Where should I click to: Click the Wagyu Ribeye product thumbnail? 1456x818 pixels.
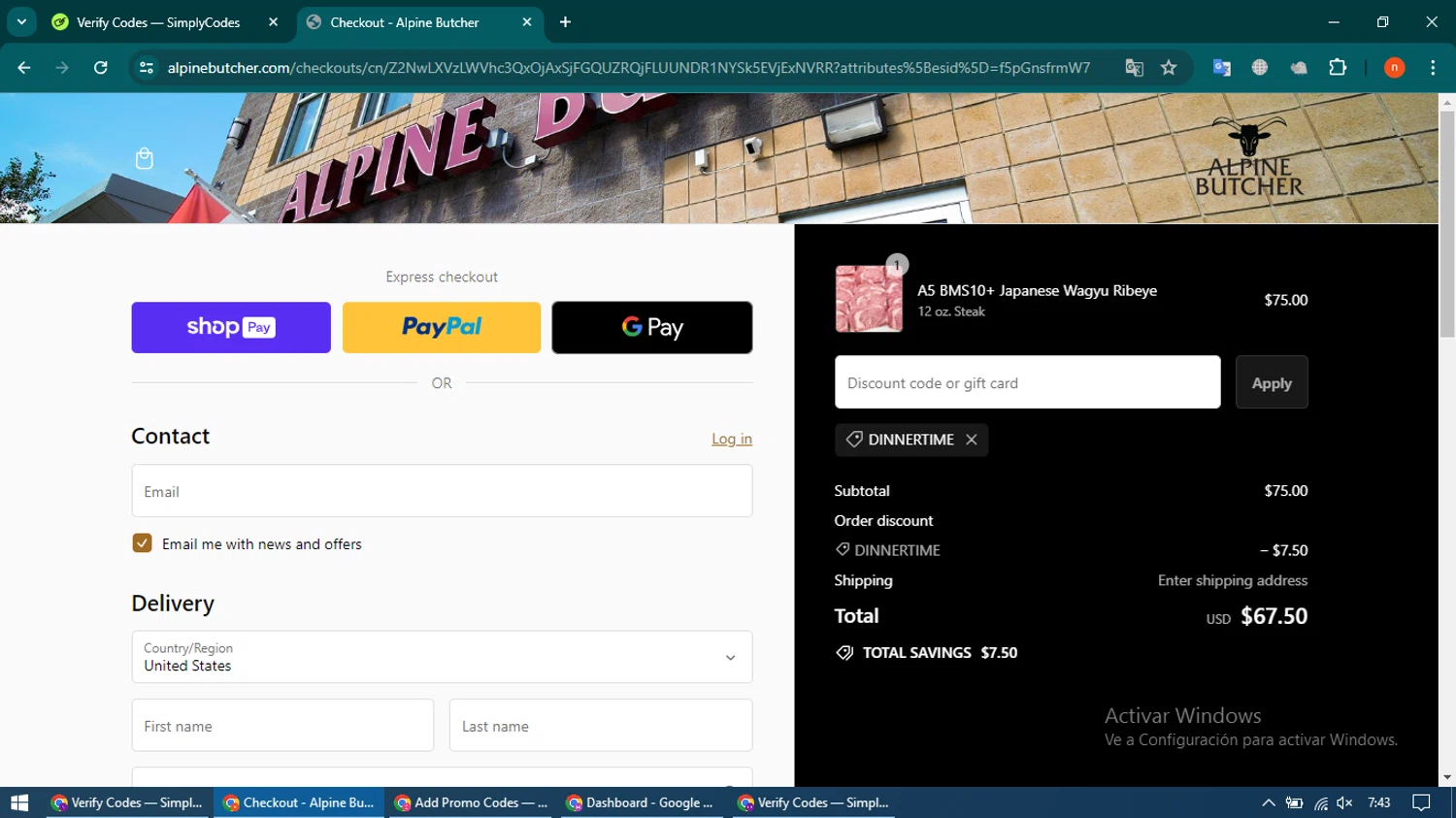[869, 299]
